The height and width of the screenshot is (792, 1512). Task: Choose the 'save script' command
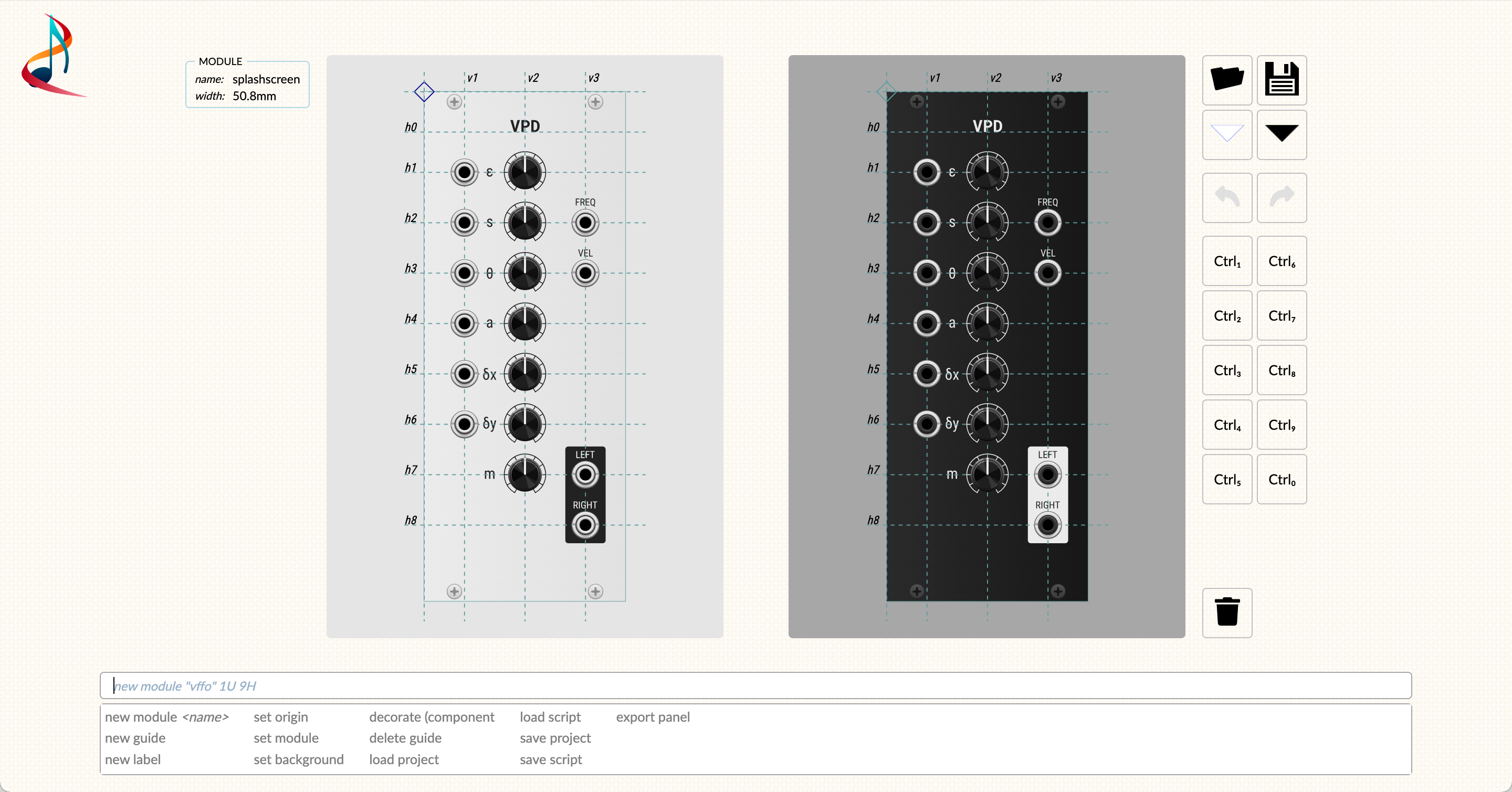[x=551, y=759]
